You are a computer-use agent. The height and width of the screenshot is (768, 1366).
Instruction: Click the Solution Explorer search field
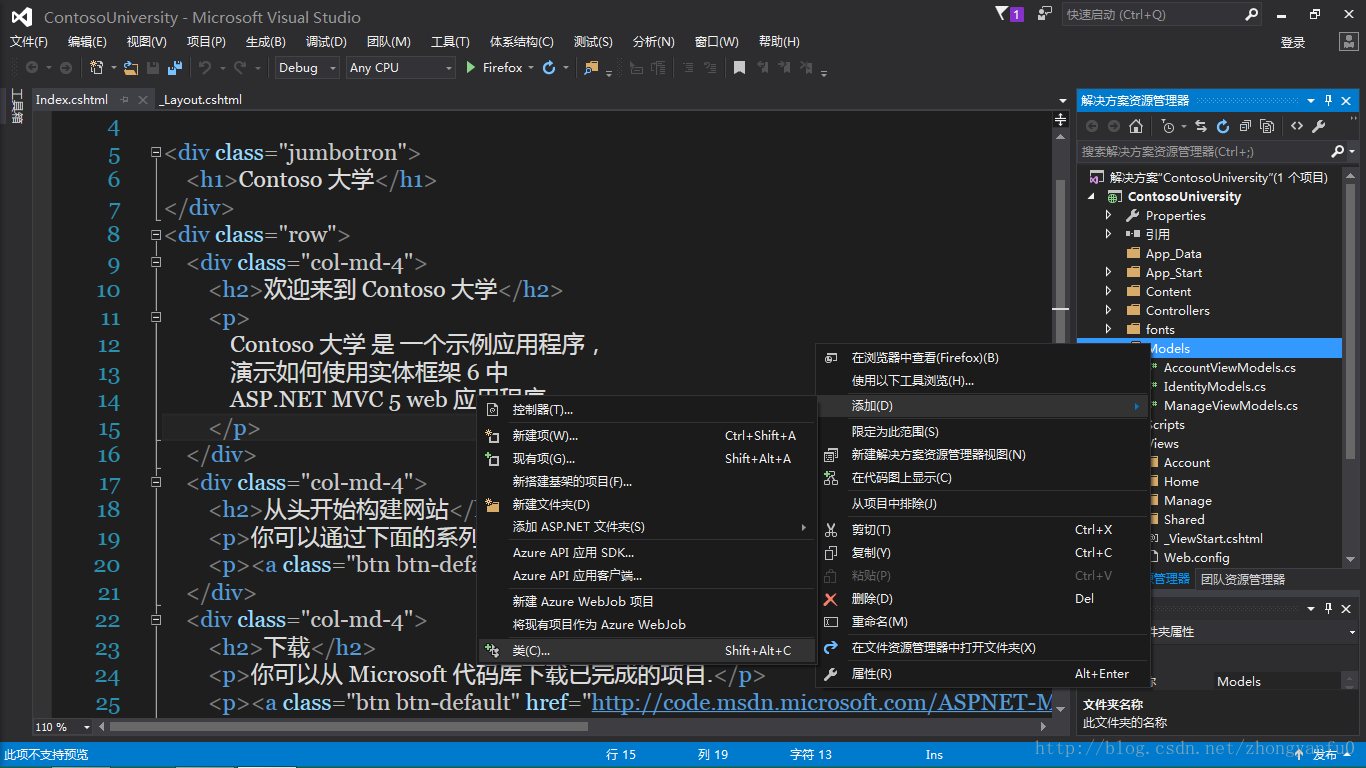pyautogui.click(x=1205, y=151)
